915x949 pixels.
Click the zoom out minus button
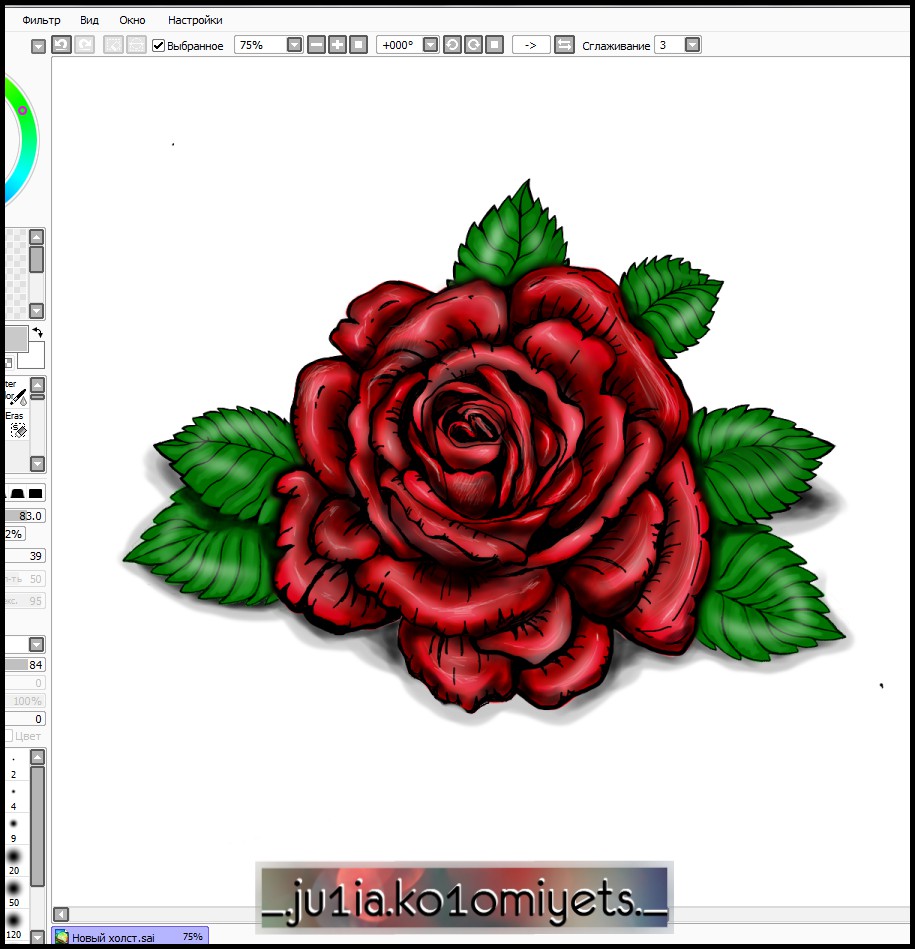[x=316, y=45]
